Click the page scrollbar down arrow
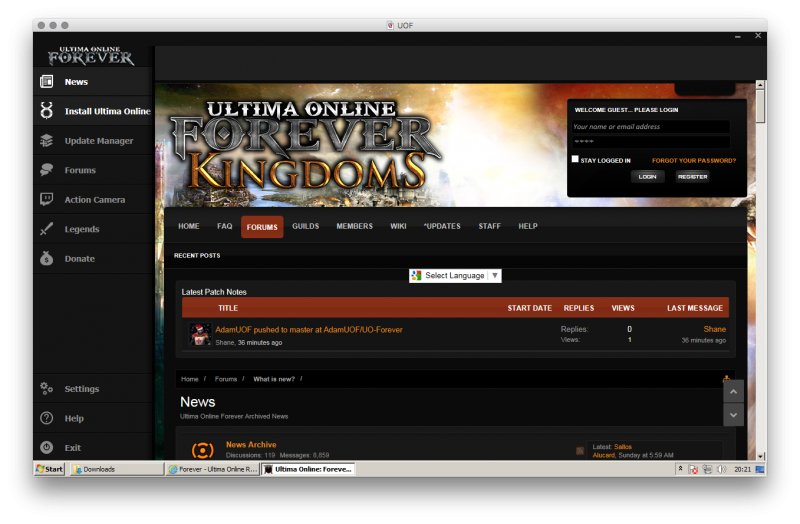This screenshot has height=524, width=800. click(760, 456)
